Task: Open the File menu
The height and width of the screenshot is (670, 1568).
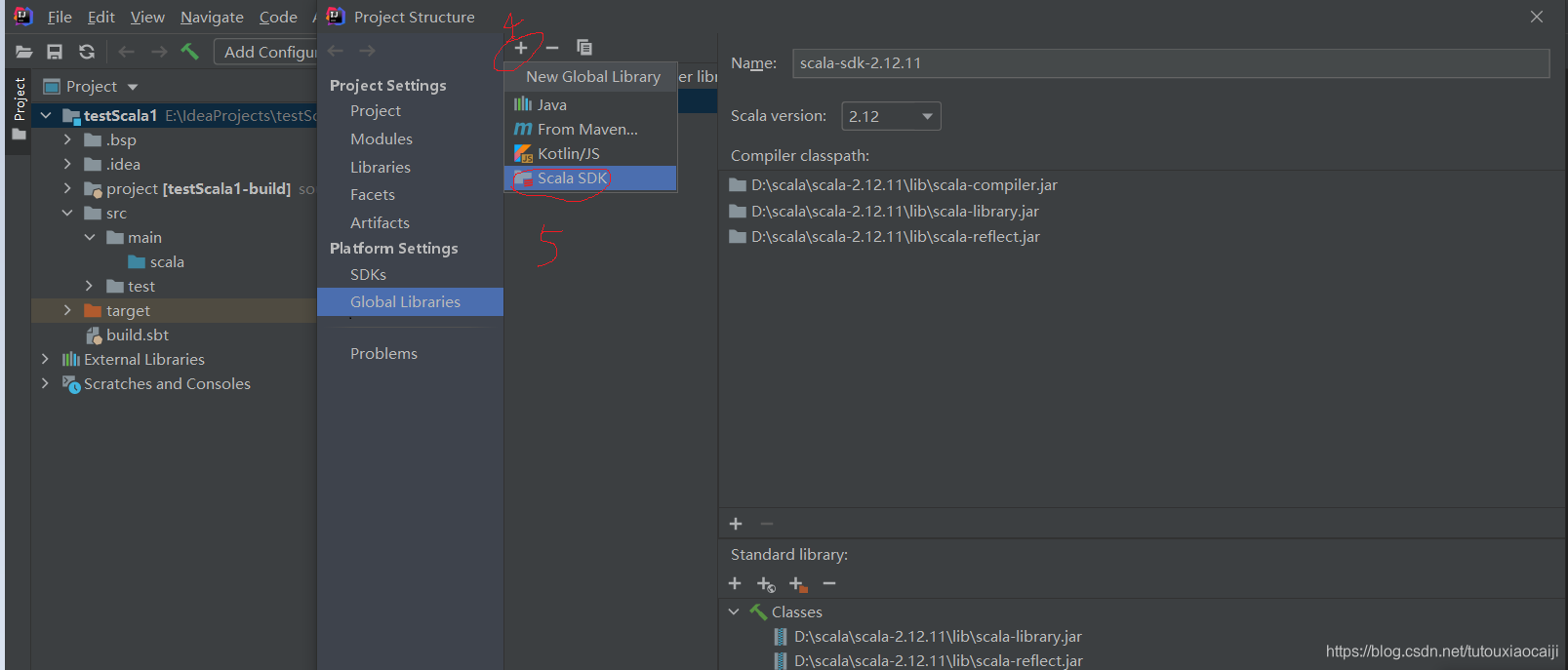Action: [x=60, y=18]
